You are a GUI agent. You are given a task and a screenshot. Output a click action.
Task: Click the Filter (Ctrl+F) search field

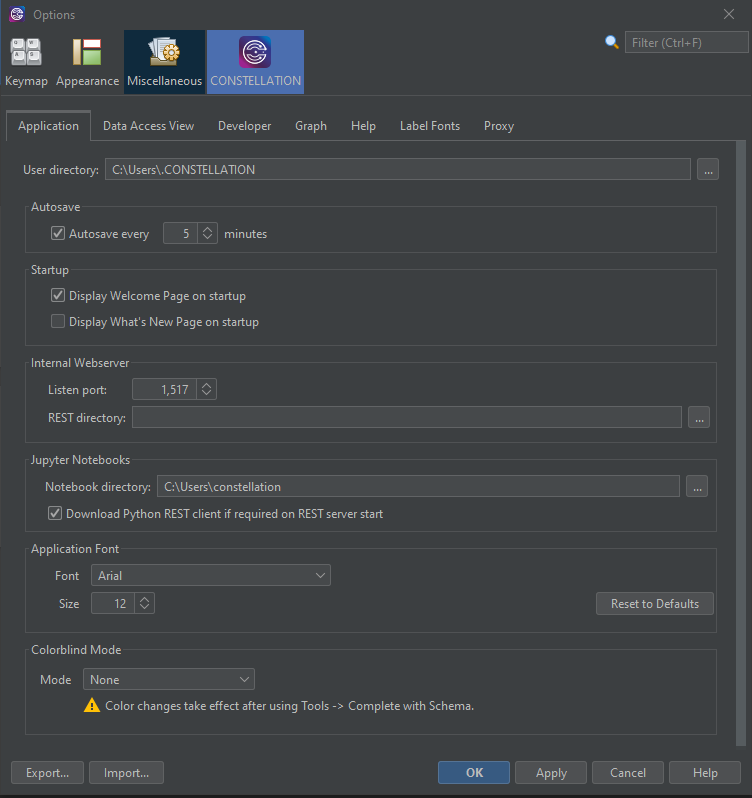(686, 42)
